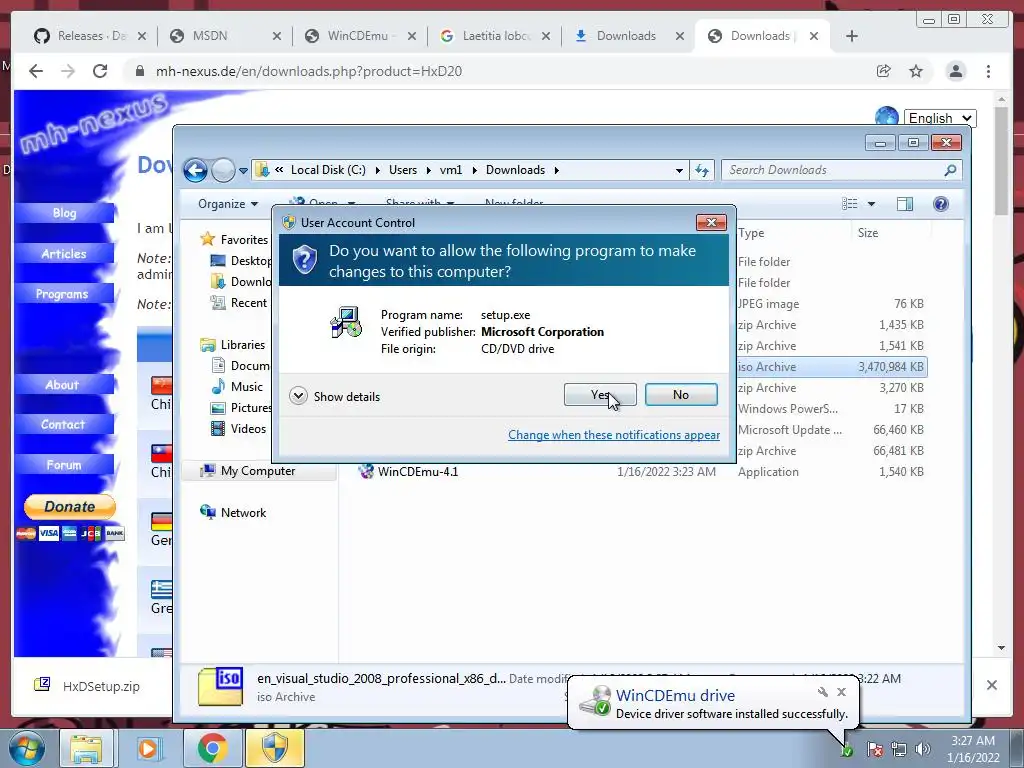Select Libraries in navigation pane
1024x768 pixels.
(x=232, y=344)
